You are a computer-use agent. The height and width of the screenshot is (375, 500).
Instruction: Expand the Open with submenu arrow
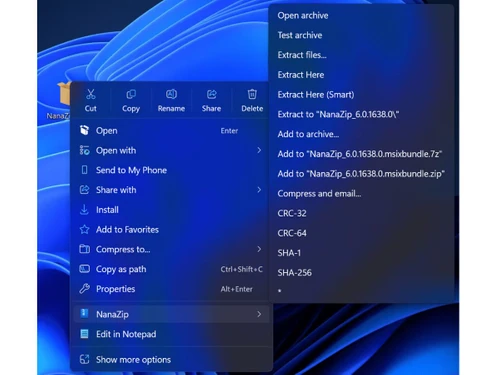pos(259,150)
